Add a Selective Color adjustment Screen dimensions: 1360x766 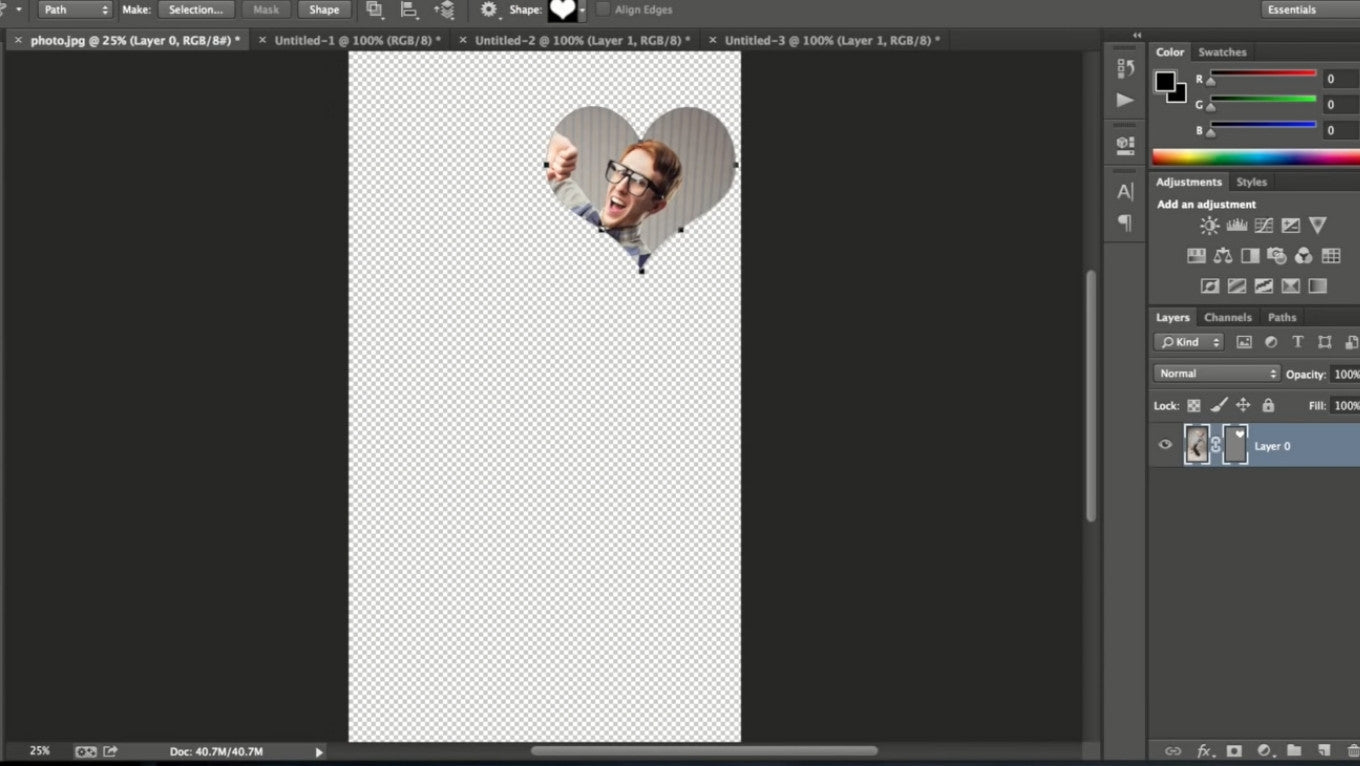(1291, 286)
